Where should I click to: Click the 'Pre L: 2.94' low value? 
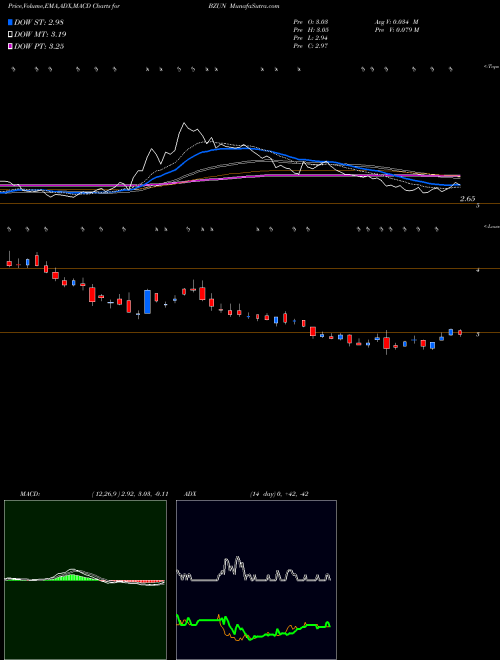pos(311,38)
